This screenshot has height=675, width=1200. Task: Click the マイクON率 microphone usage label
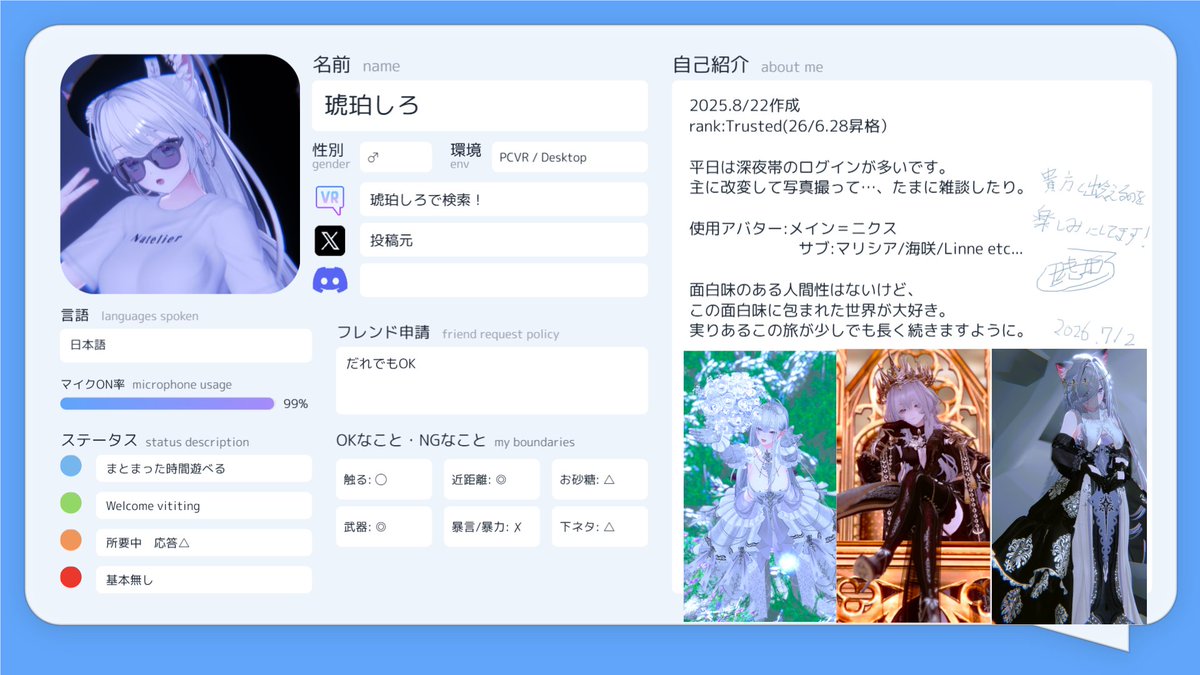tap(146, 384)
